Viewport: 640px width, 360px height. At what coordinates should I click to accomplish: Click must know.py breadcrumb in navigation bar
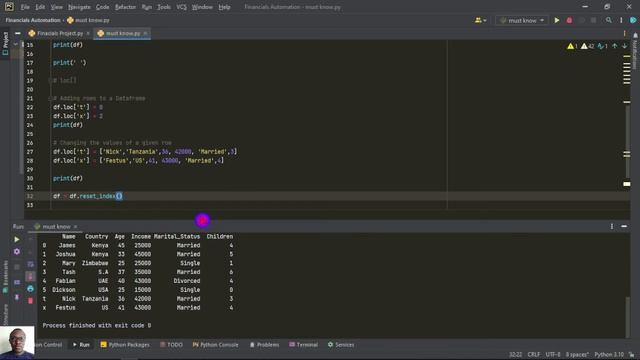click(88, 20)
